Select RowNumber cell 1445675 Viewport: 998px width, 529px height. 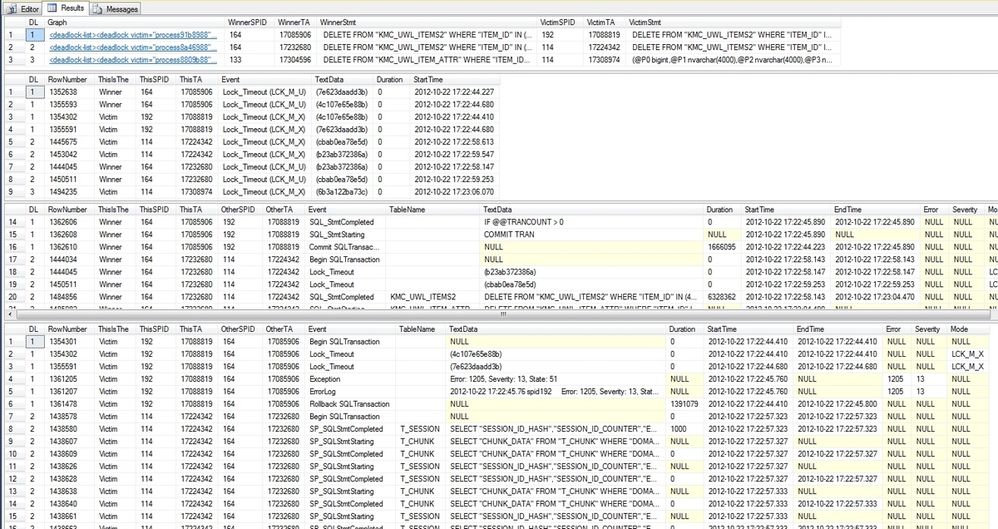point(70,142)
